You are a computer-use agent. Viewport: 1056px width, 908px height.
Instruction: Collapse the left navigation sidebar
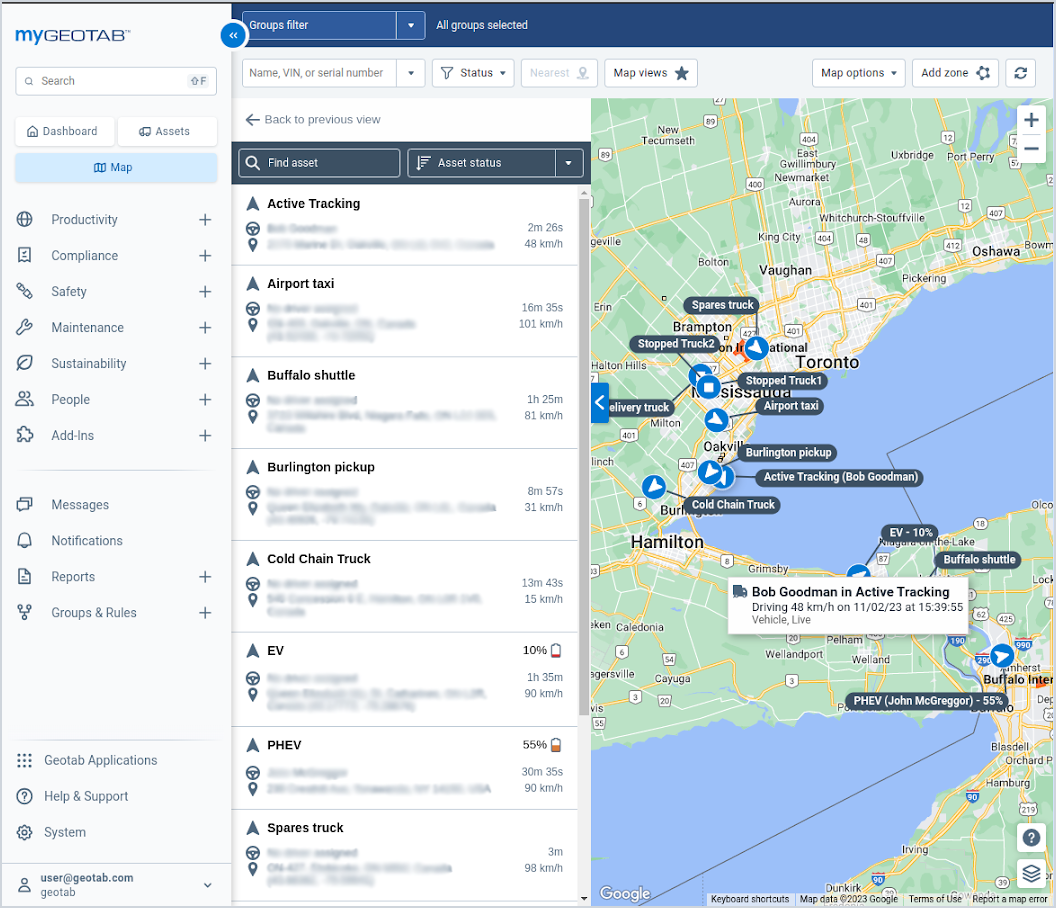232,35
